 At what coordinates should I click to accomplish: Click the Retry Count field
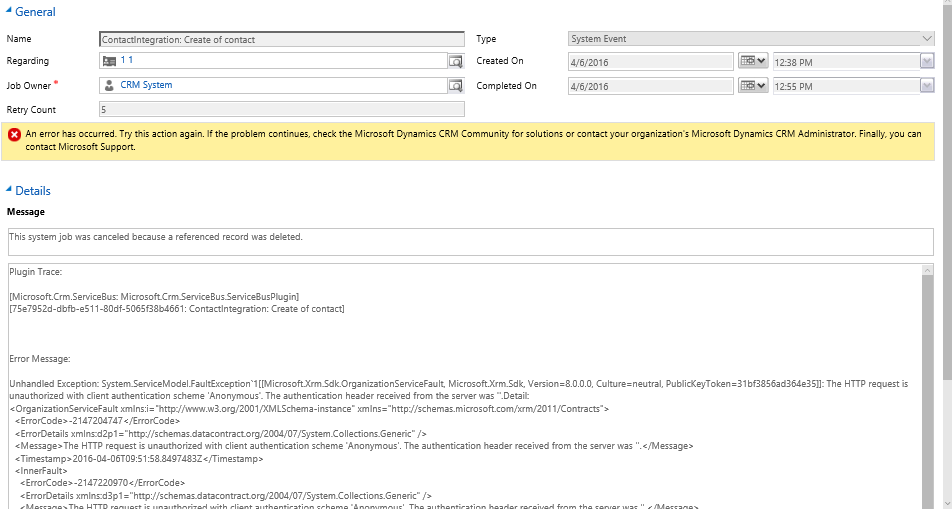(x=281, y=110)
